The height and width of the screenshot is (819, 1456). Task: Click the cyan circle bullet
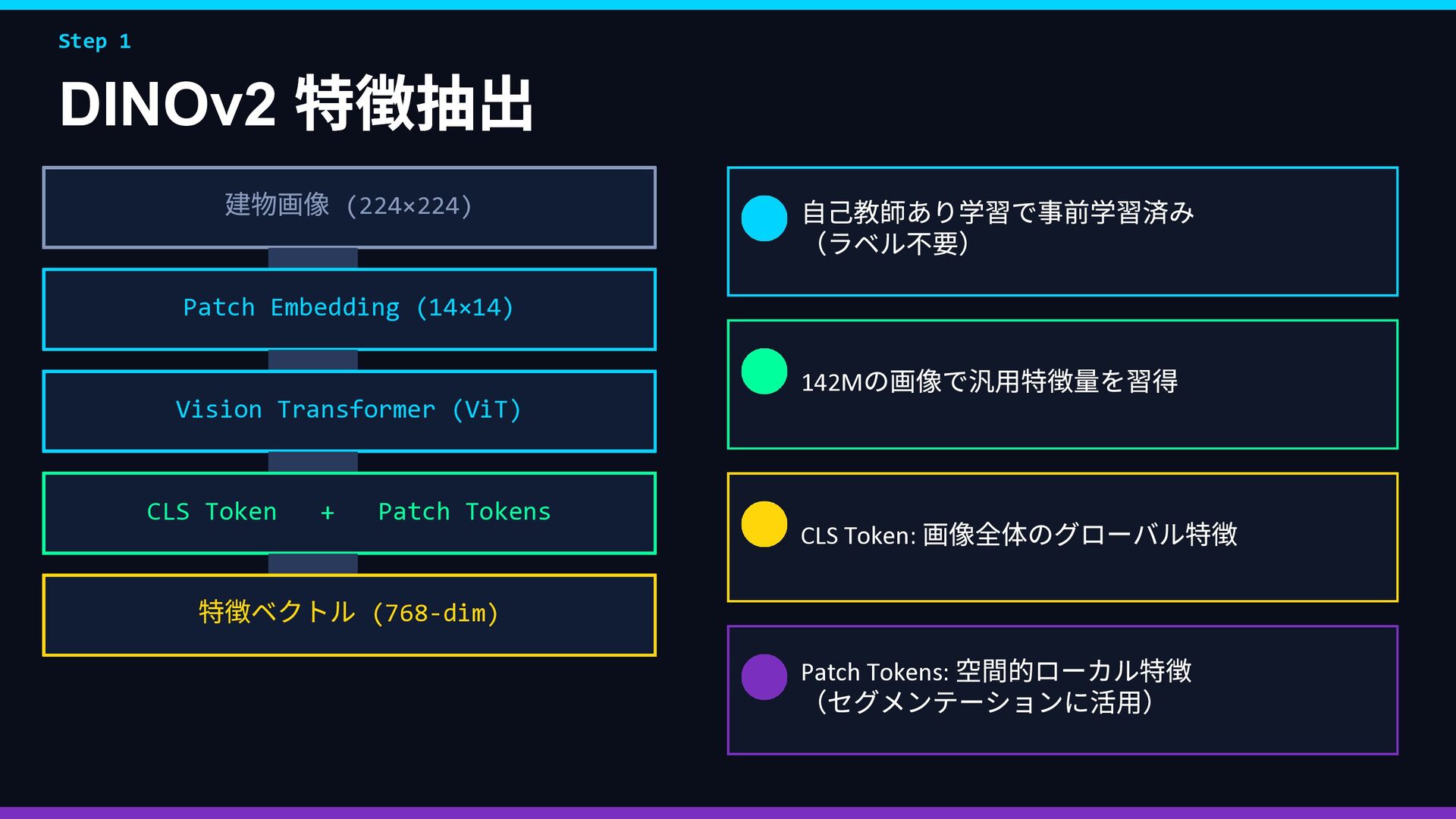764,218
